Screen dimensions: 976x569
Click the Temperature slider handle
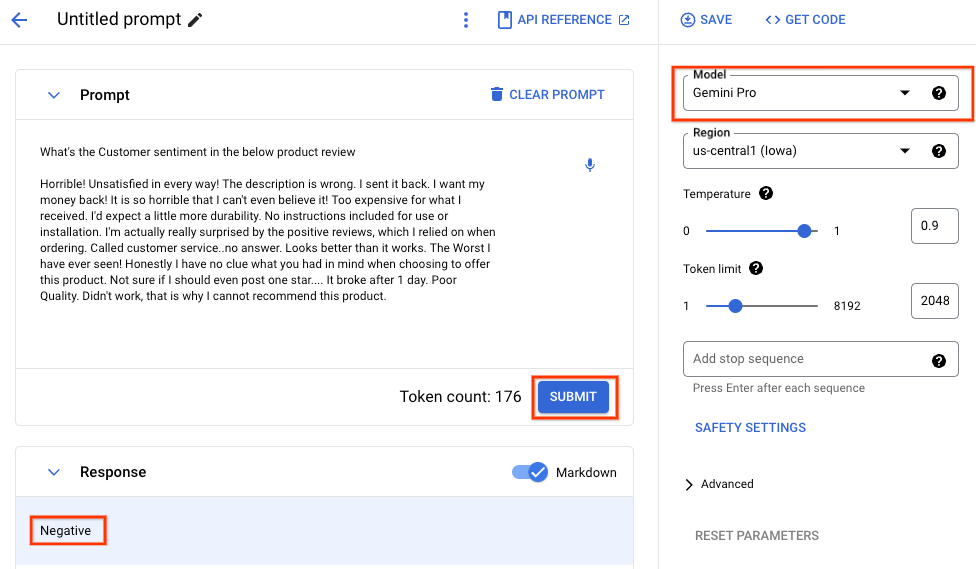tap(804, 231)
